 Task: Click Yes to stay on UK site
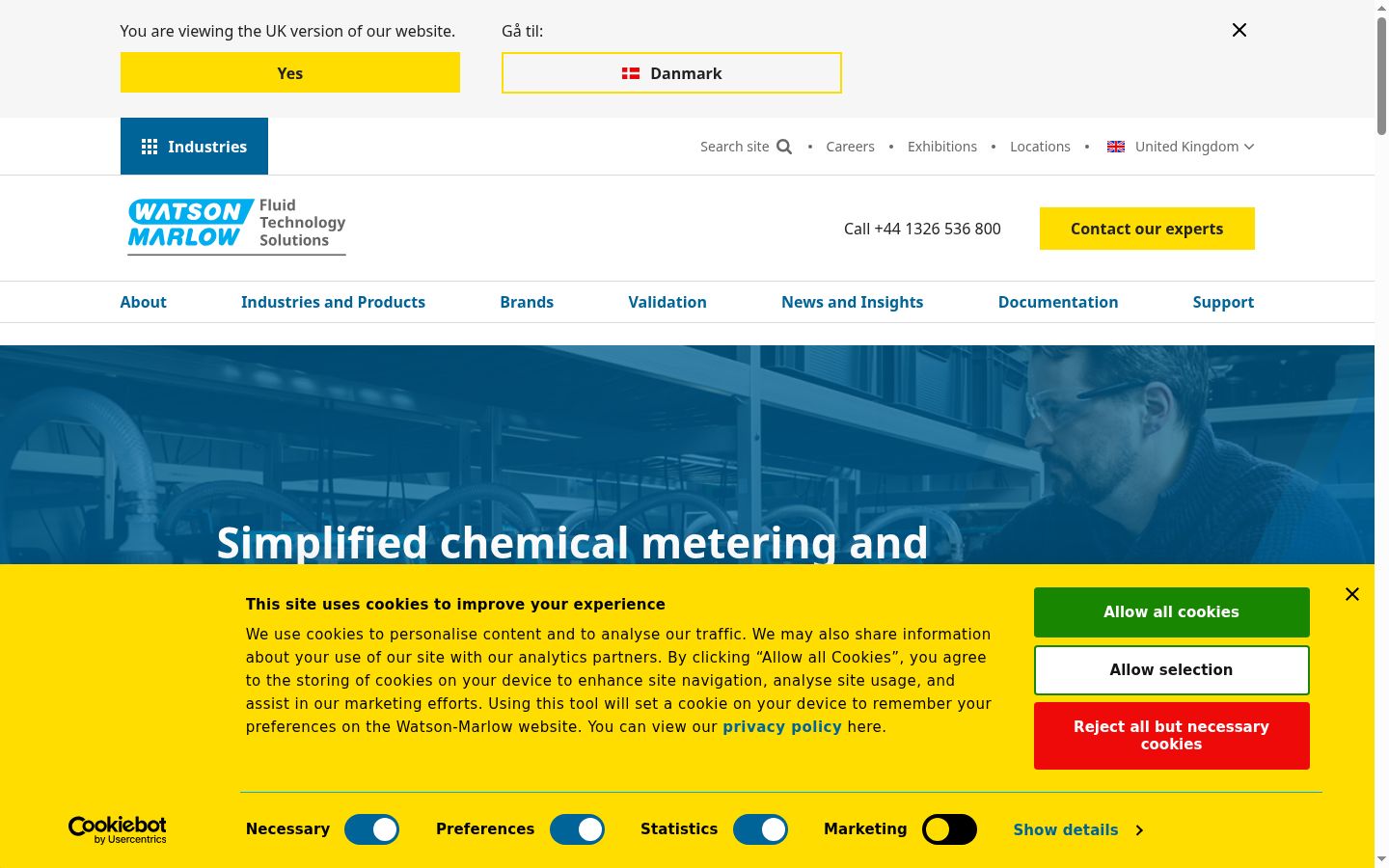coord(290,73)
